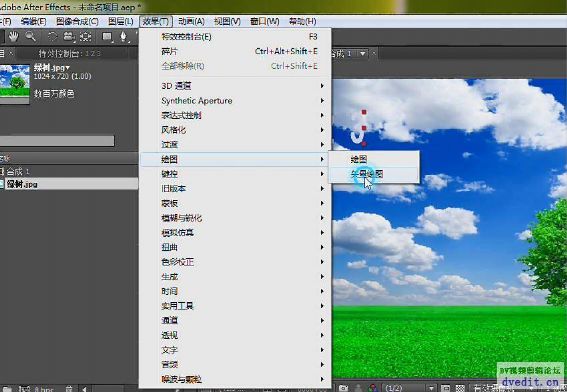The image size is (567, 392).
Task: Open the 合成 1 viewer tab dropdown
Action: click(x=363, y=54)
